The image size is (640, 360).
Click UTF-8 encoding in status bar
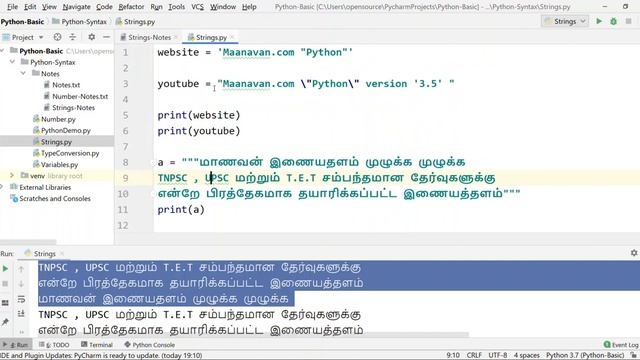click(498, 355)
